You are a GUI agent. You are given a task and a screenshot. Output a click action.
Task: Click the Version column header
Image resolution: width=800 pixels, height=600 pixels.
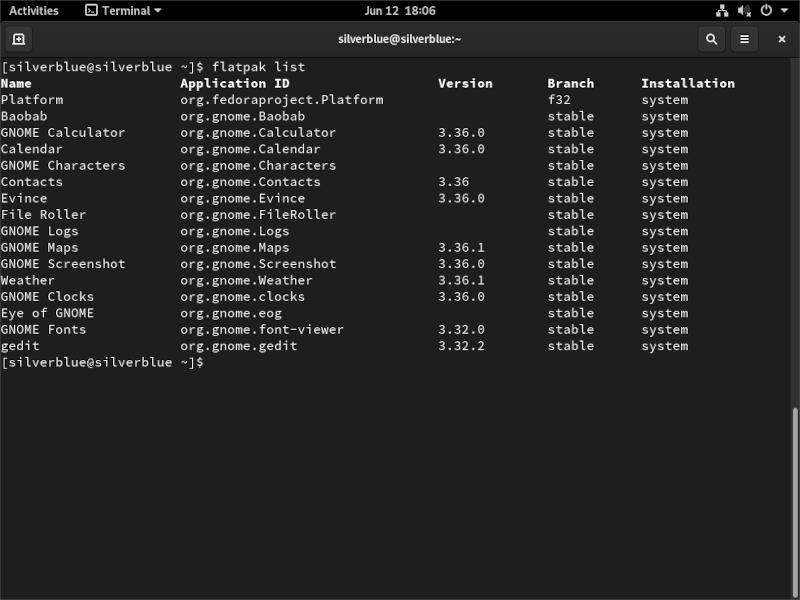465,83
